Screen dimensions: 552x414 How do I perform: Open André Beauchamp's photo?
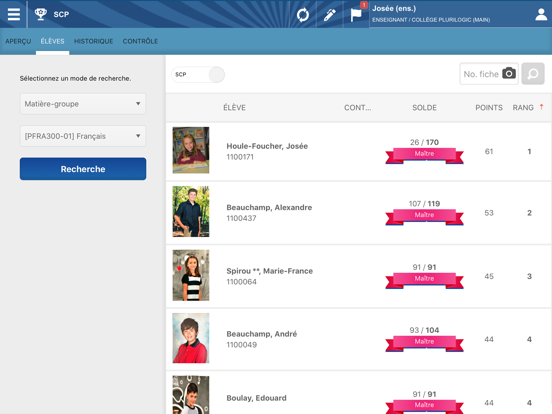pos(191,338)
